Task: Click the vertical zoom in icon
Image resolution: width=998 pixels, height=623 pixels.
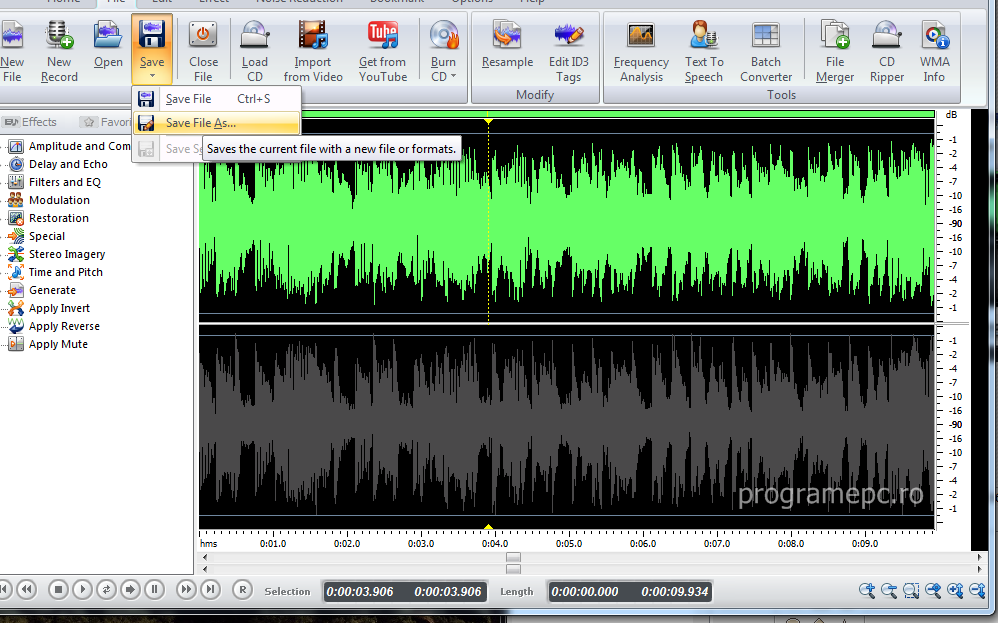Action: [955, 591]
